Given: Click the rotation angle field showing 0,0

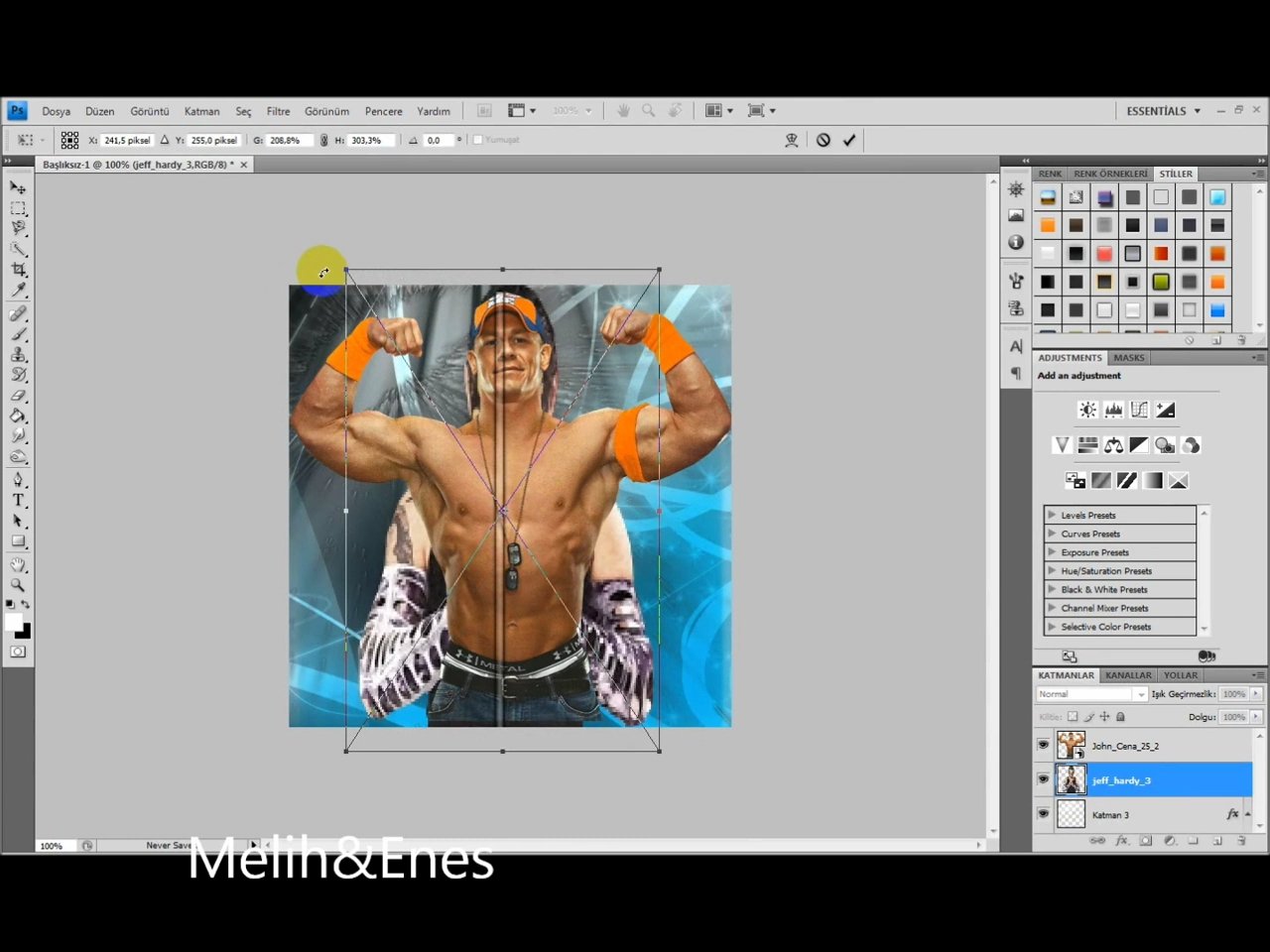Looking at the screenshot, I should pyautogui.click(x=439, y=140).
